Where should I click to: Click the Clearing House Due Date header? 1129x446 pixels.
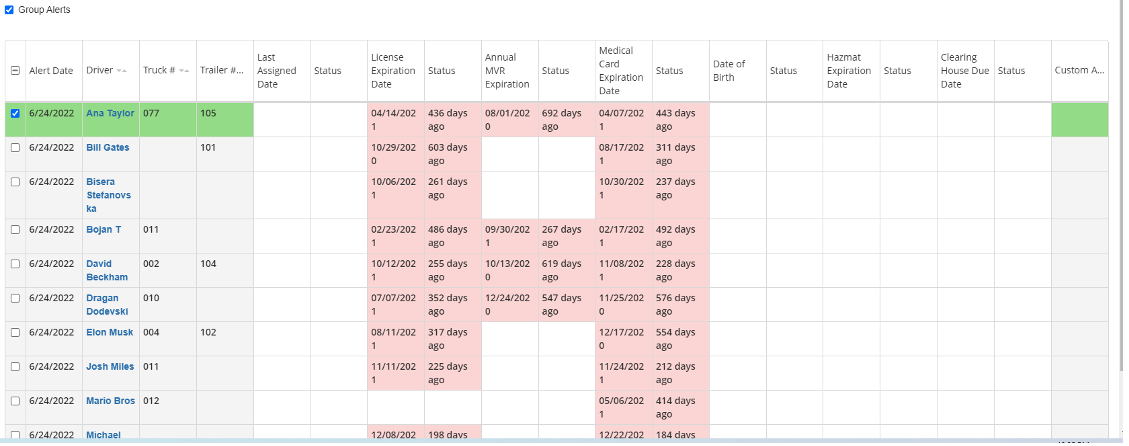pos(965,71)
